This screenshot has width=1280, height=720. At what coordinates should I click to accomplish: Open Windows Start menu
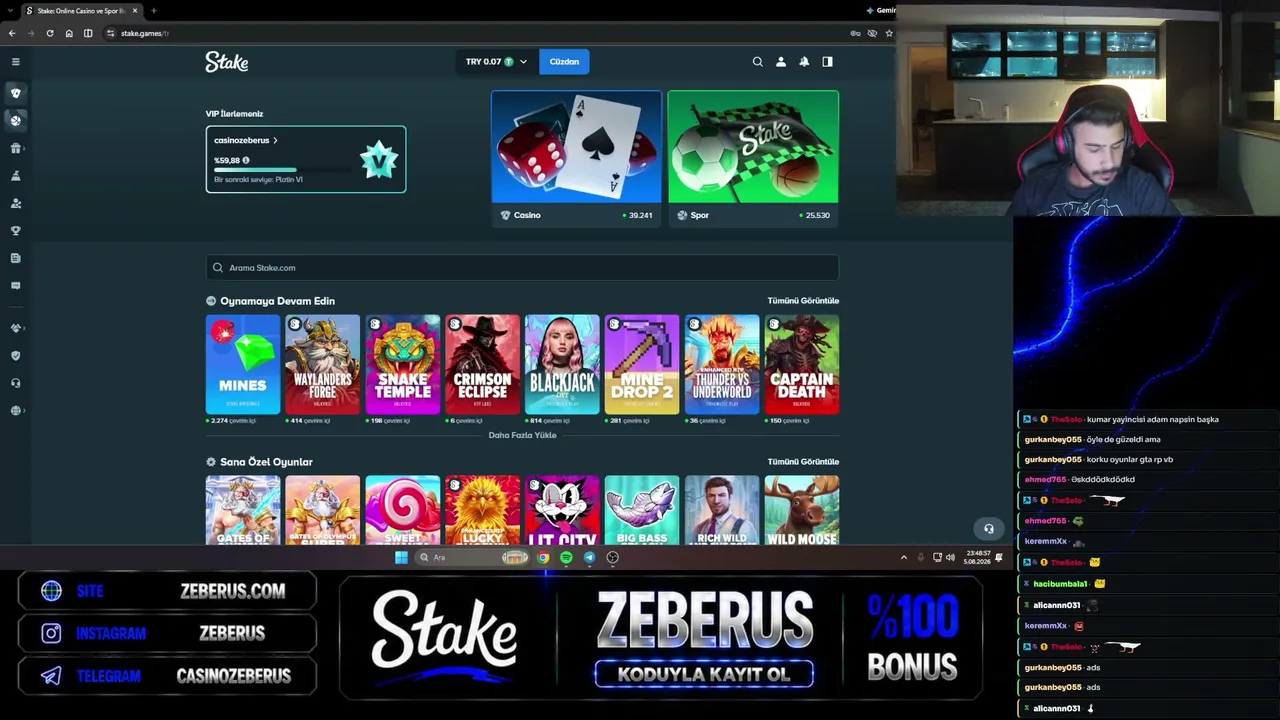401,558
